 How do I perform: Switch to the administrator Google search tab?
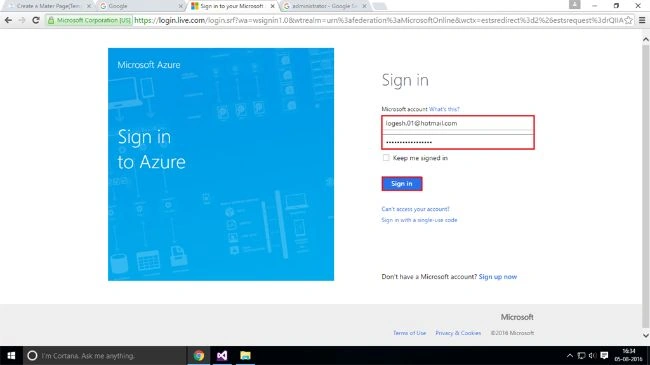[325, 6]
